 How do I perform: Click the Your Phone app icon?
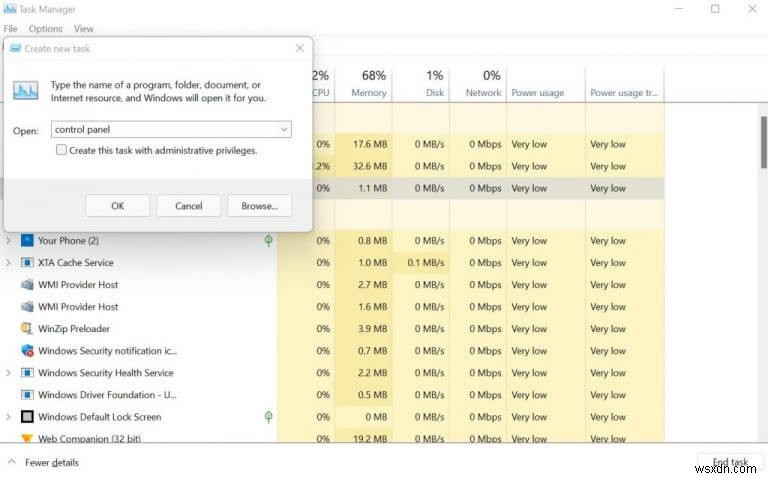27,240
